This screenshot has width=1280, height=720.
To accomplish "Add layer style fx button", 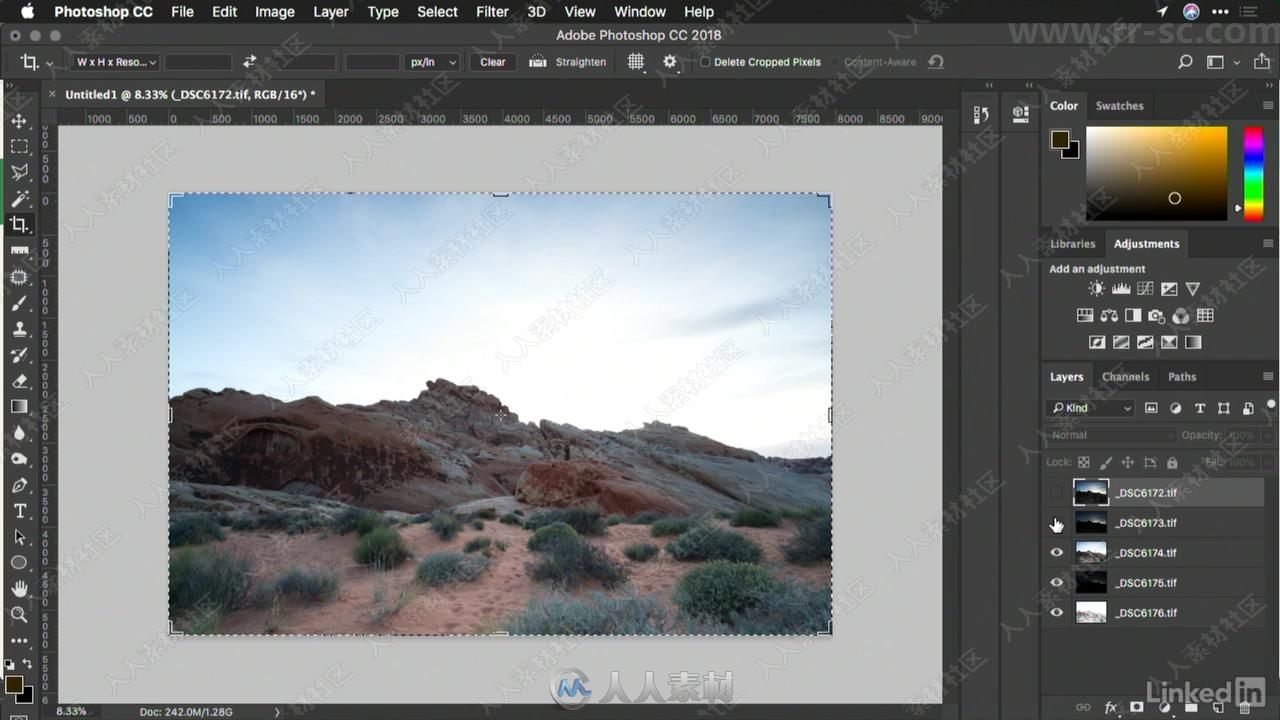I will tap(1110, 707).
